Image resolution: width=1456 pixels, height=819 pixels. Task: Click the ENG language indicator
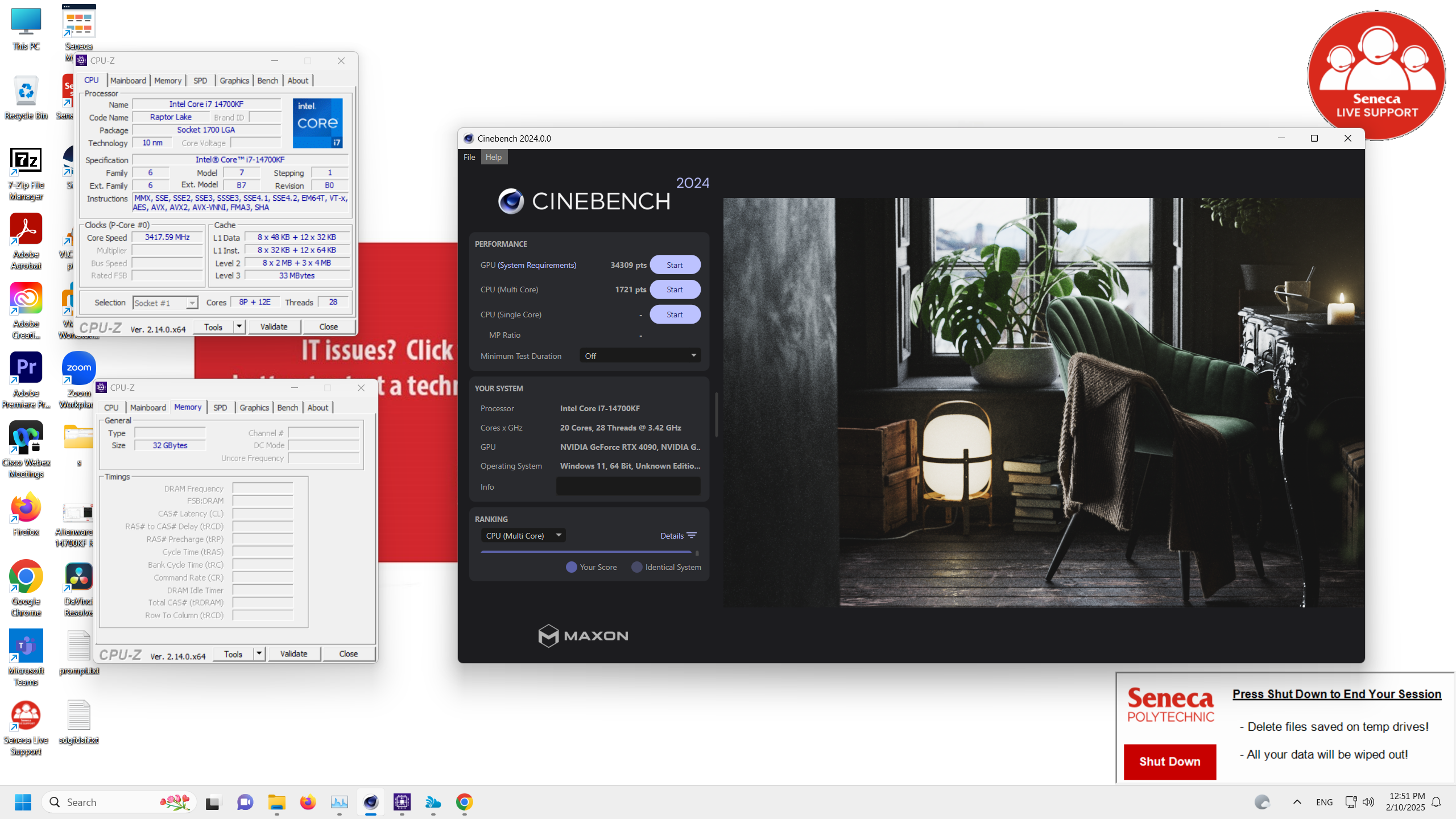click(1325, 802)
